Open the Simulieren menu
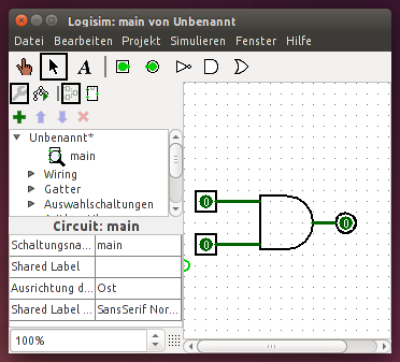This screenshot has width=400, height=362. (x=198, y=41)
